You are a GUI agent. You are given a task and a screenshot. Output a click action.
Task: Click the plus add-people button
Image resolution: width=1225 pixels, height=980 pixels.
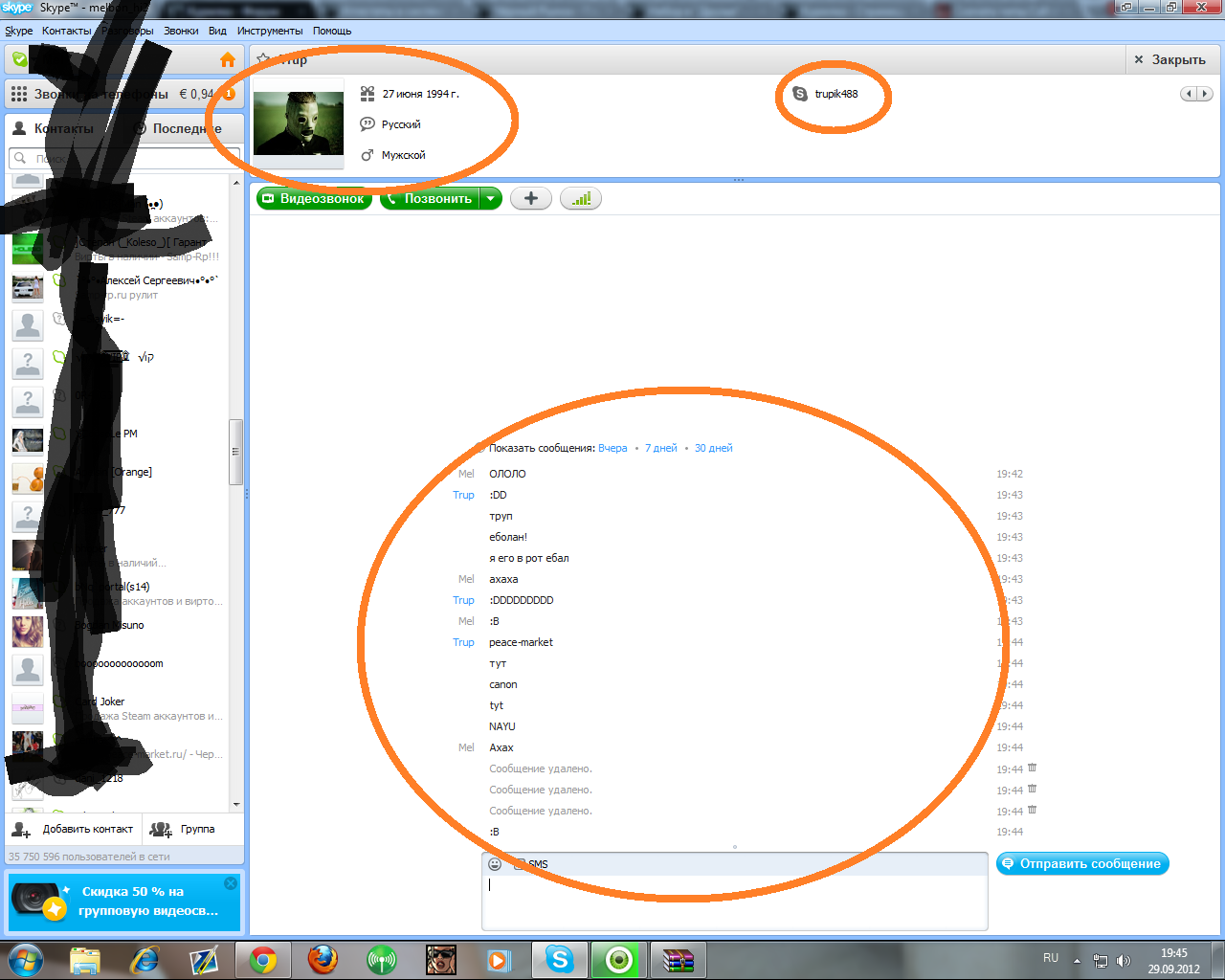point(531,199)
